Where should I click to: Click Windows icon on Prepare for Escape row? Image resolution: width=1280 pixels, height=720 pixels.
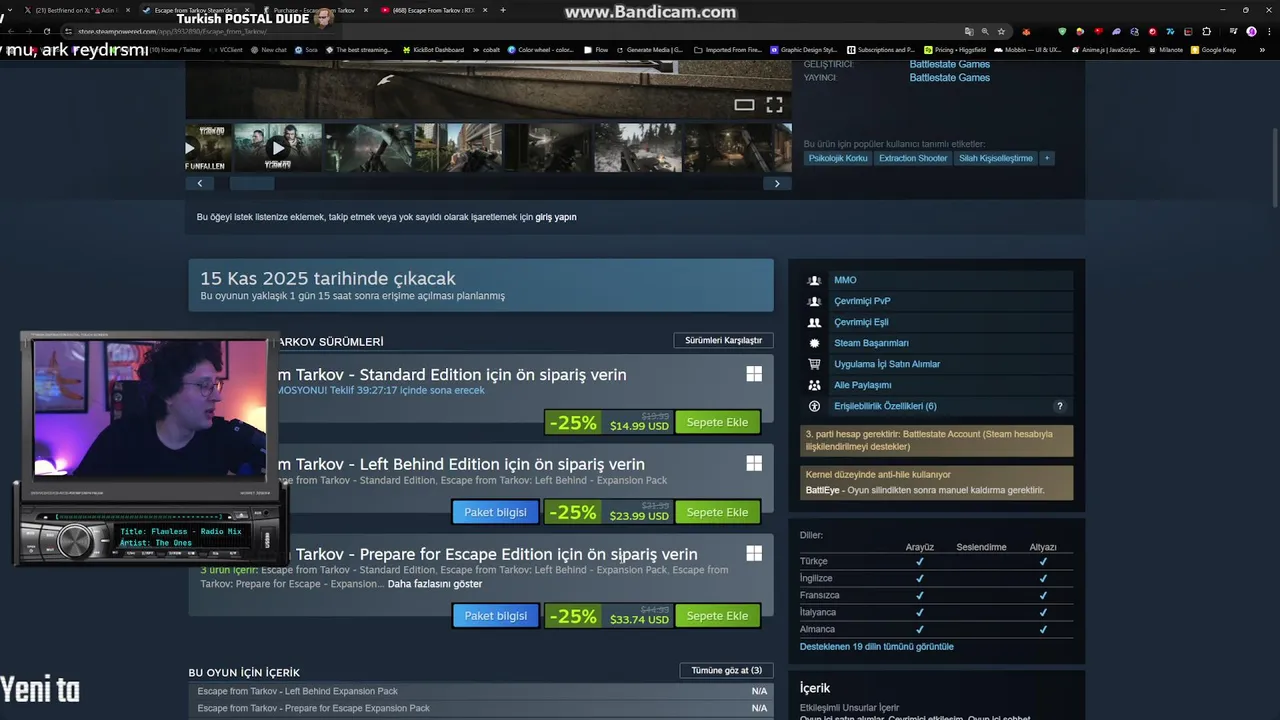pos(754,554)
